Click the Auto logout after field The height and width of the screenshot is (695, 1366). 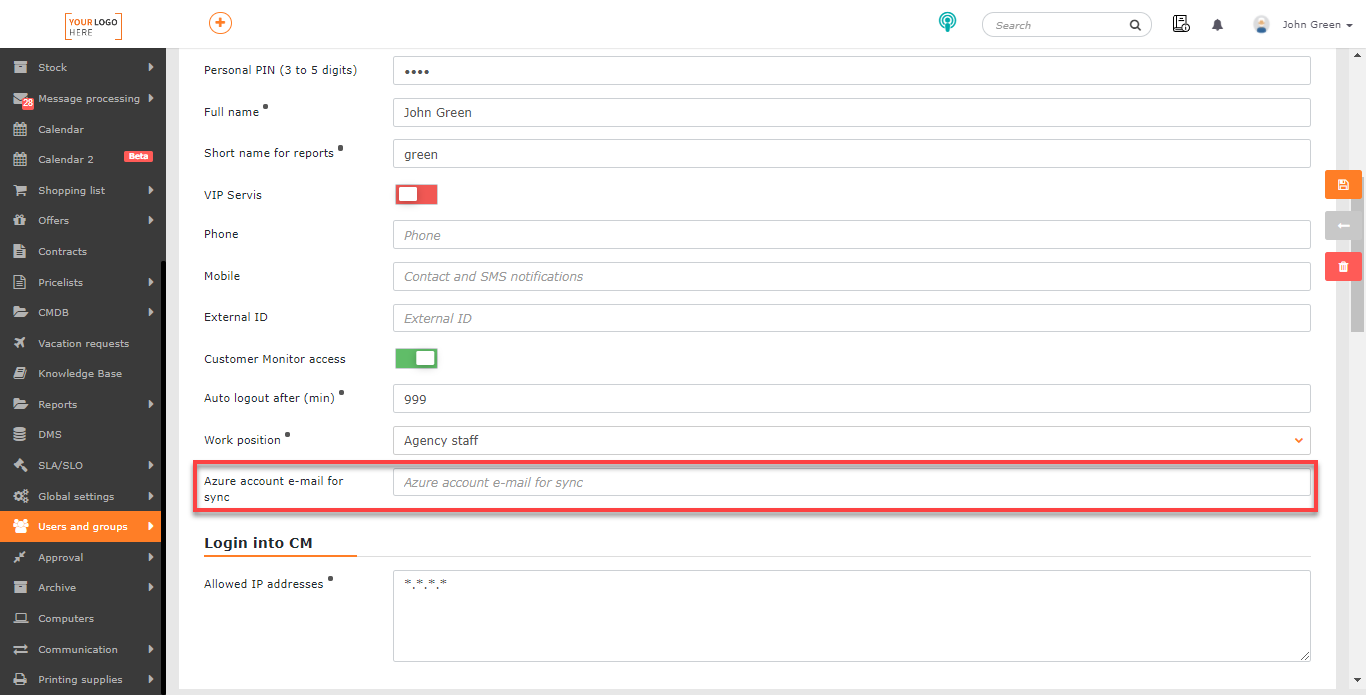pyautogui.click(x=851, y=398)
